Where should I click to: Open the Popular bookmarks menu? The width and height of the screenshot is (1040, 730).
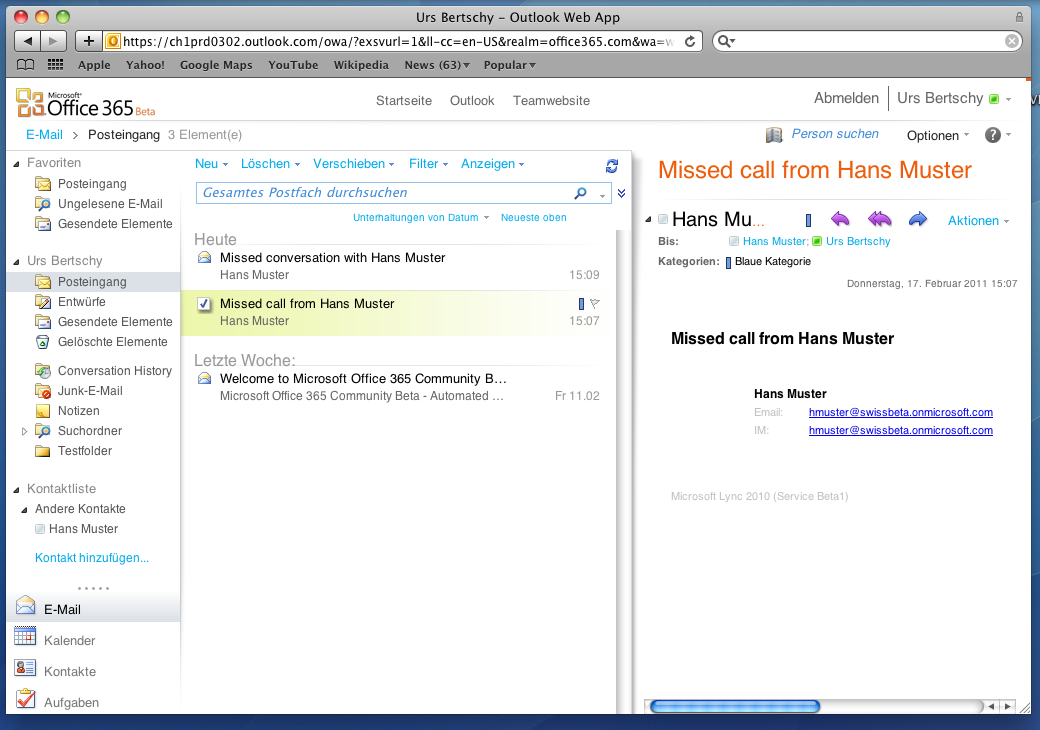[509, 65]
